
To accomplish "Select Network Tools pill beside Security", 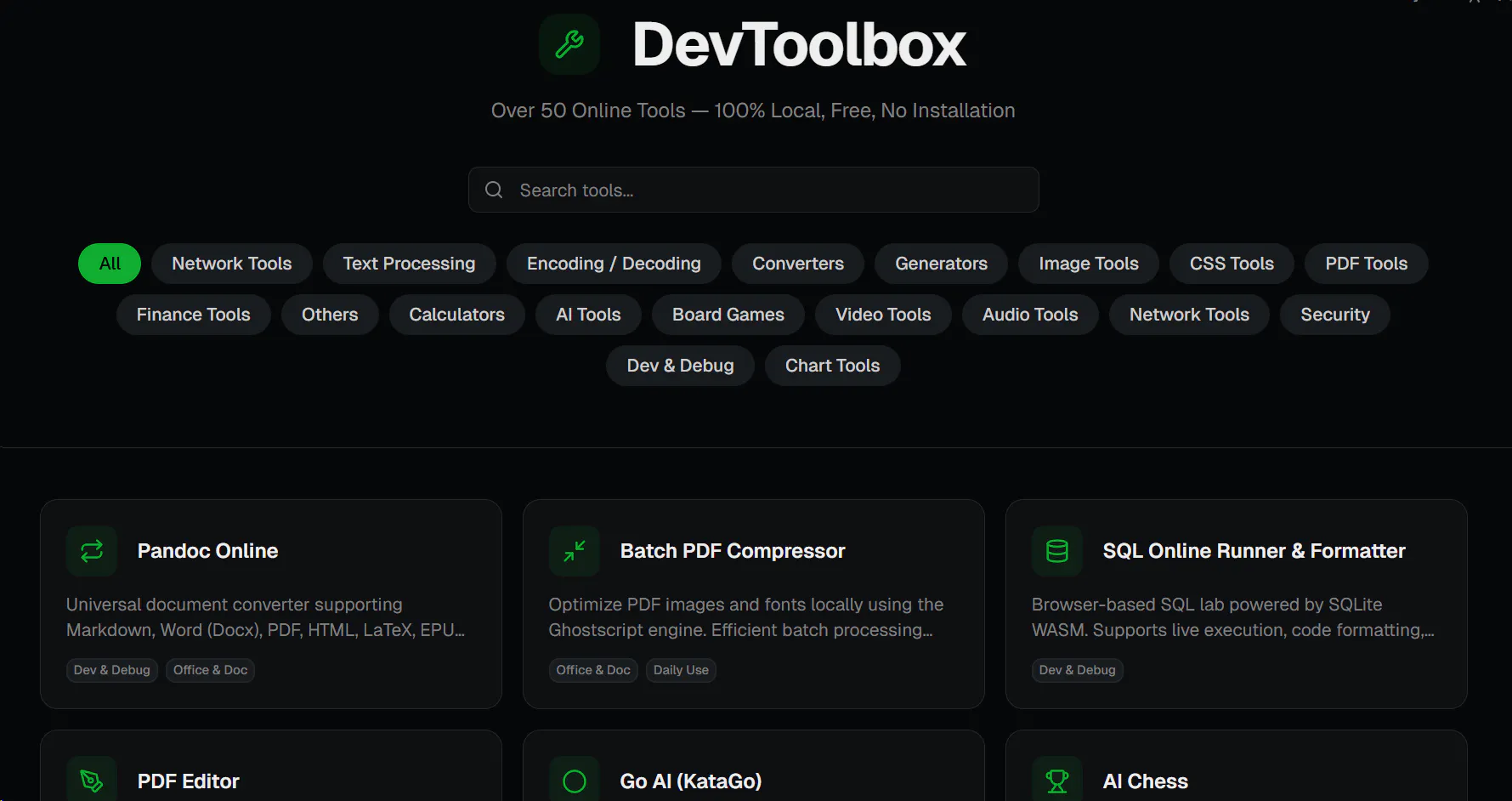I will point(1189,315).
